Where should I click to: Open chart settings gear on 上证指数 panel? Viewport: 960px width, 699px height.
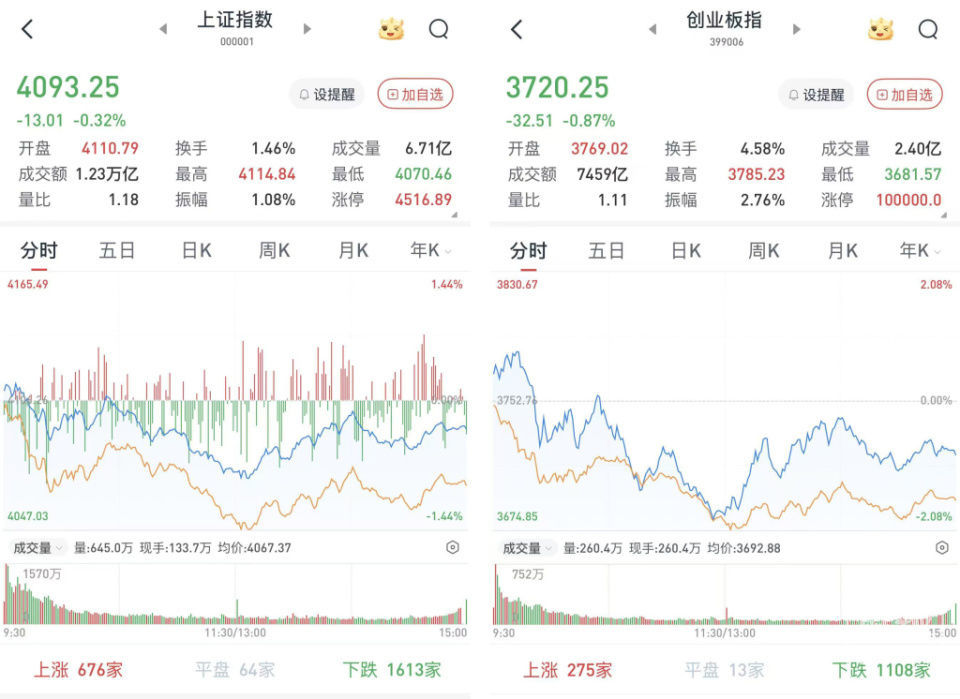452,548
